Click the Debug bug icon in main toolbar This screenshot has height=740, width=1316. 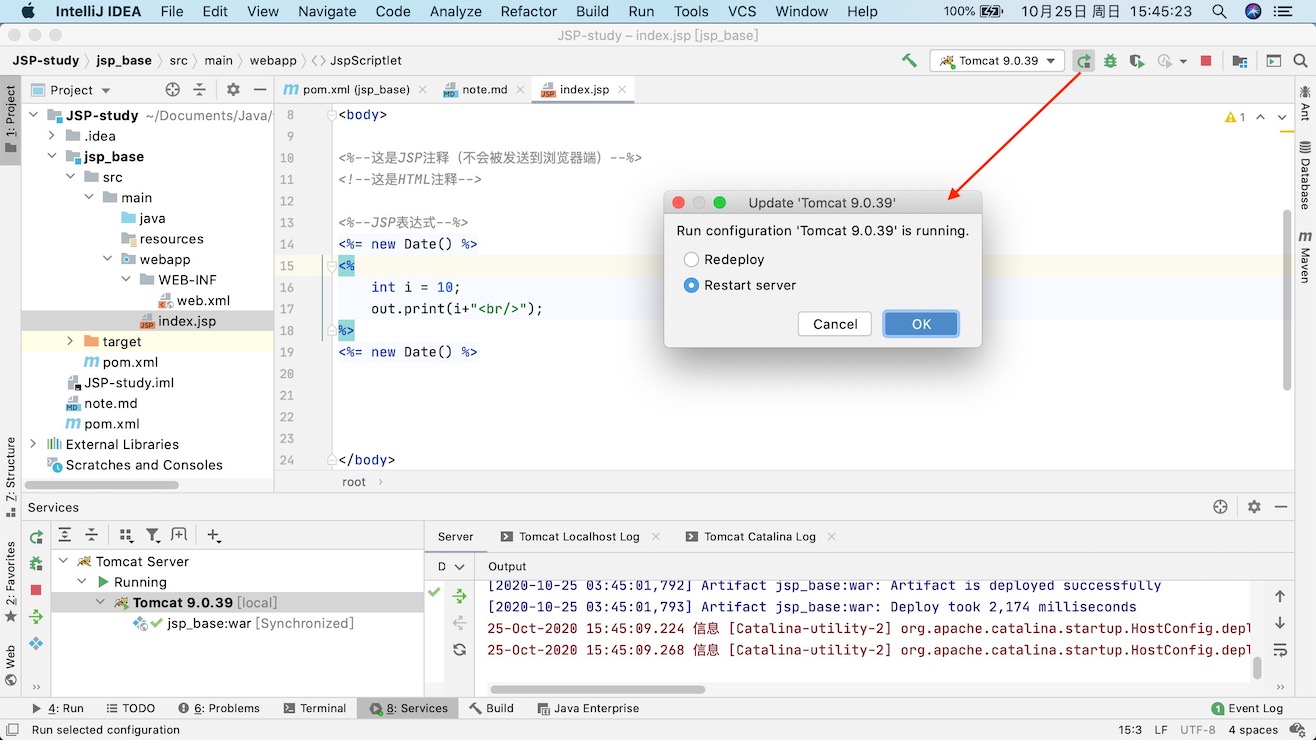tap(1110, 61)
